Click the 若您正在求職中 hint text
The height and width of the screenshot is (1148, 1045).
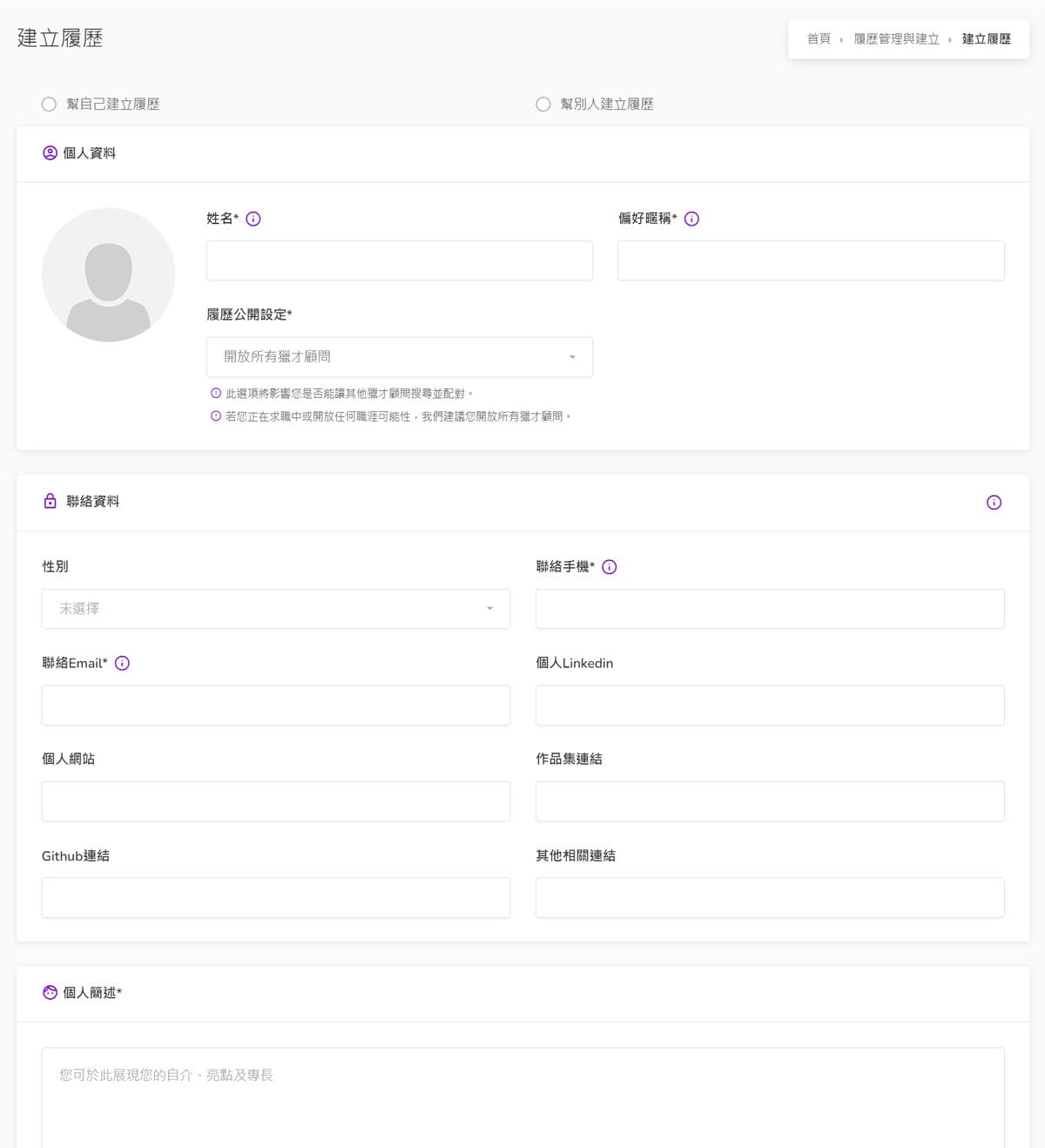[x=398, y=417]
